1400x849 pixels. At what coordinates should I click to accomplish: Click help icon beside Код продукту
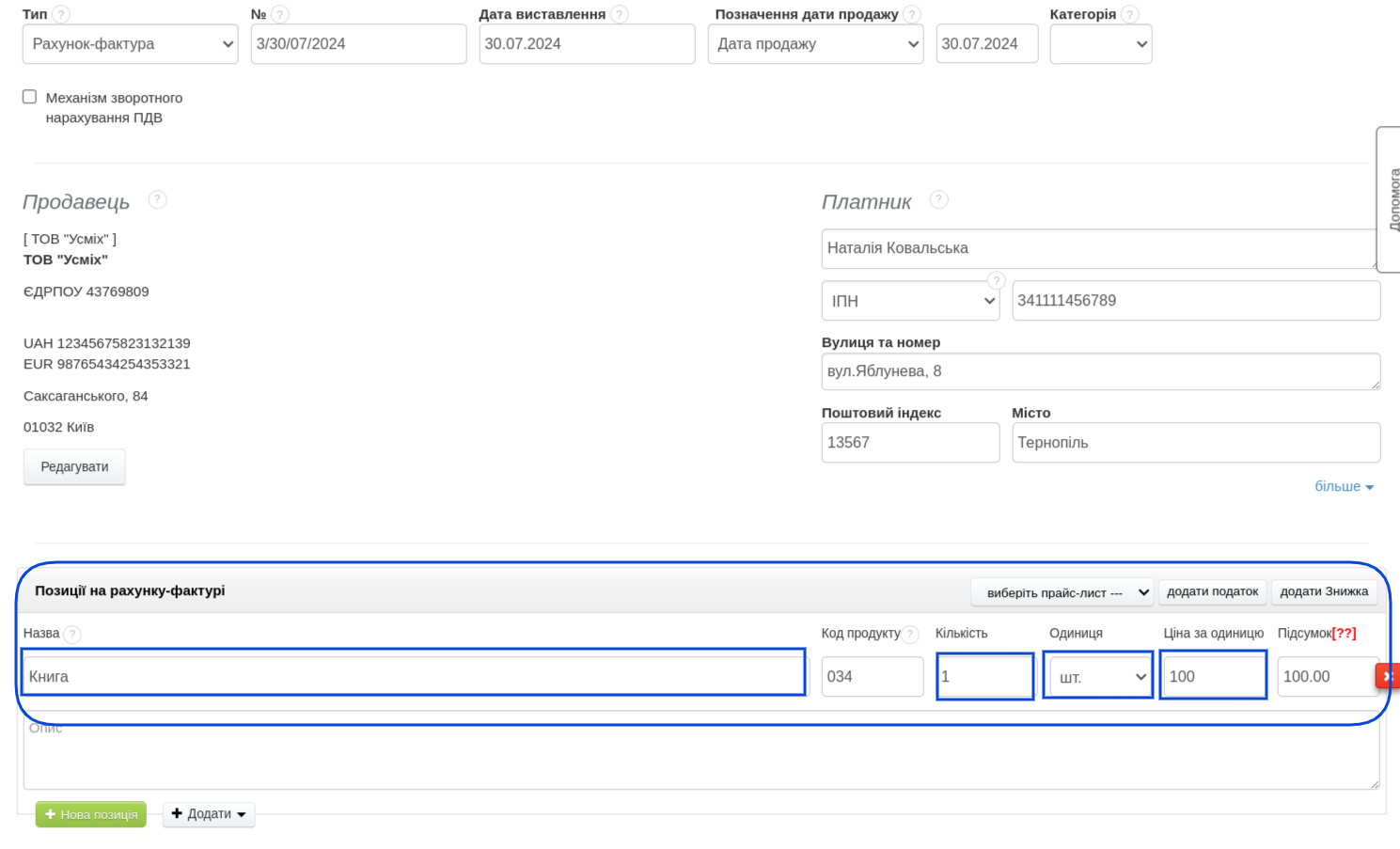pyautogui.click(x=910, y=634)
